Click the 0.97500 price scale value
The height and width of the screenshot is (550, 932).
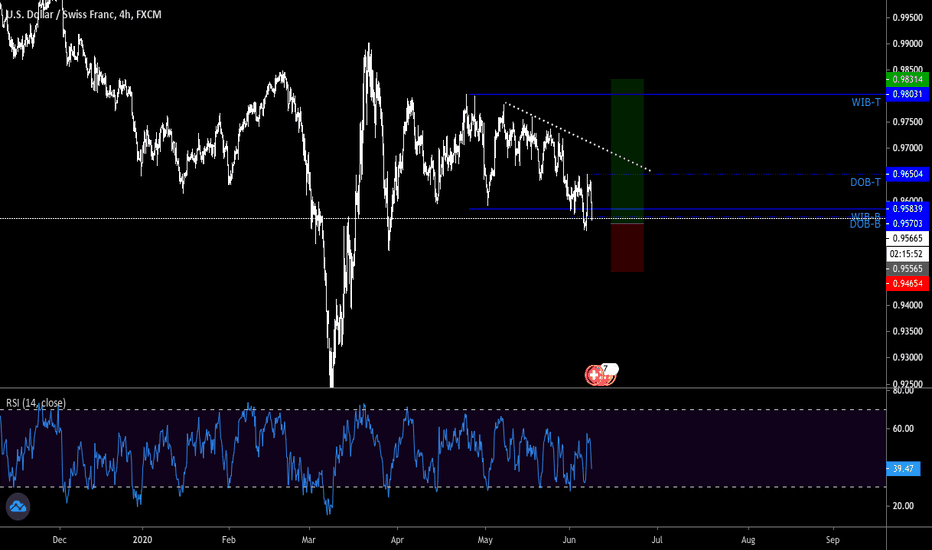(x=908, y=122)
